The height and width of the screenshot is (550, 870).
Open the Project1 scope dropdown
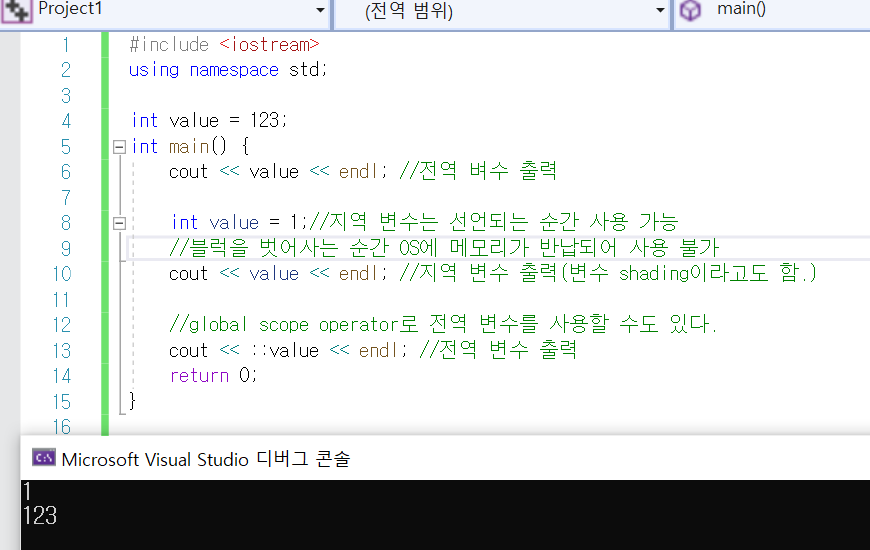320,10
